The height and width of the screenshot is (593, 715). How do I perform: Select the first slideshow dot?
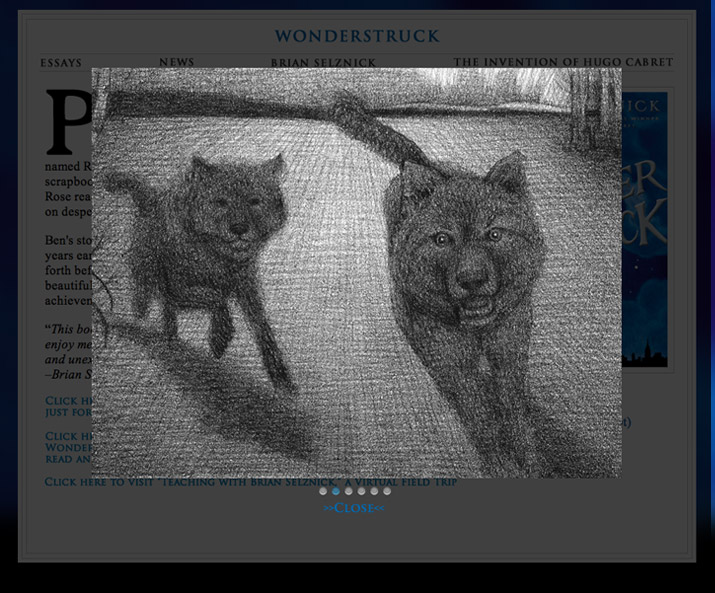pyautogui.click(x=323, y=491)
